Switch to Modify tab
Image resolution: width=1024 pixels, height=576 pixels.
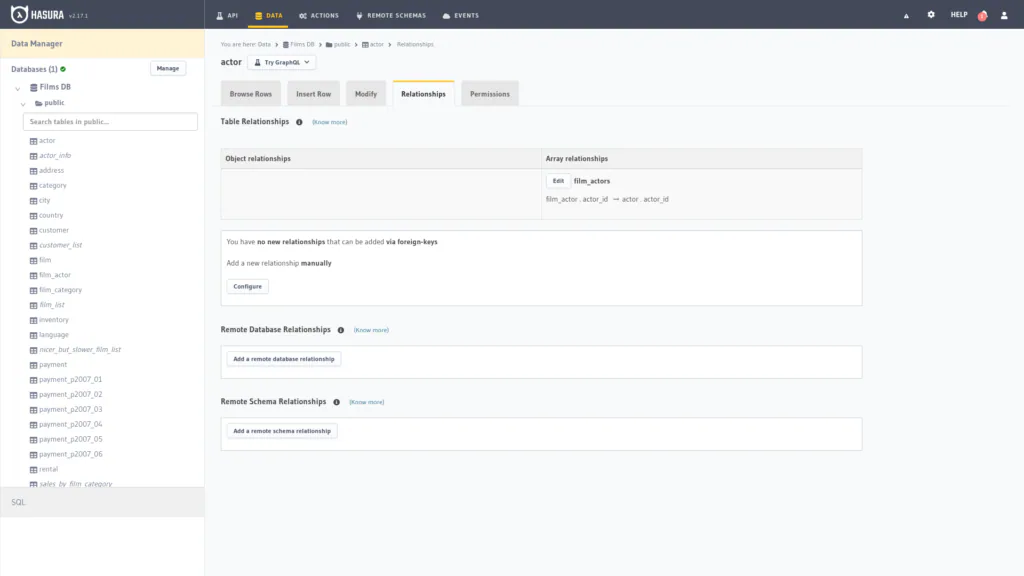pyautogui.click(x=366, y=93)
